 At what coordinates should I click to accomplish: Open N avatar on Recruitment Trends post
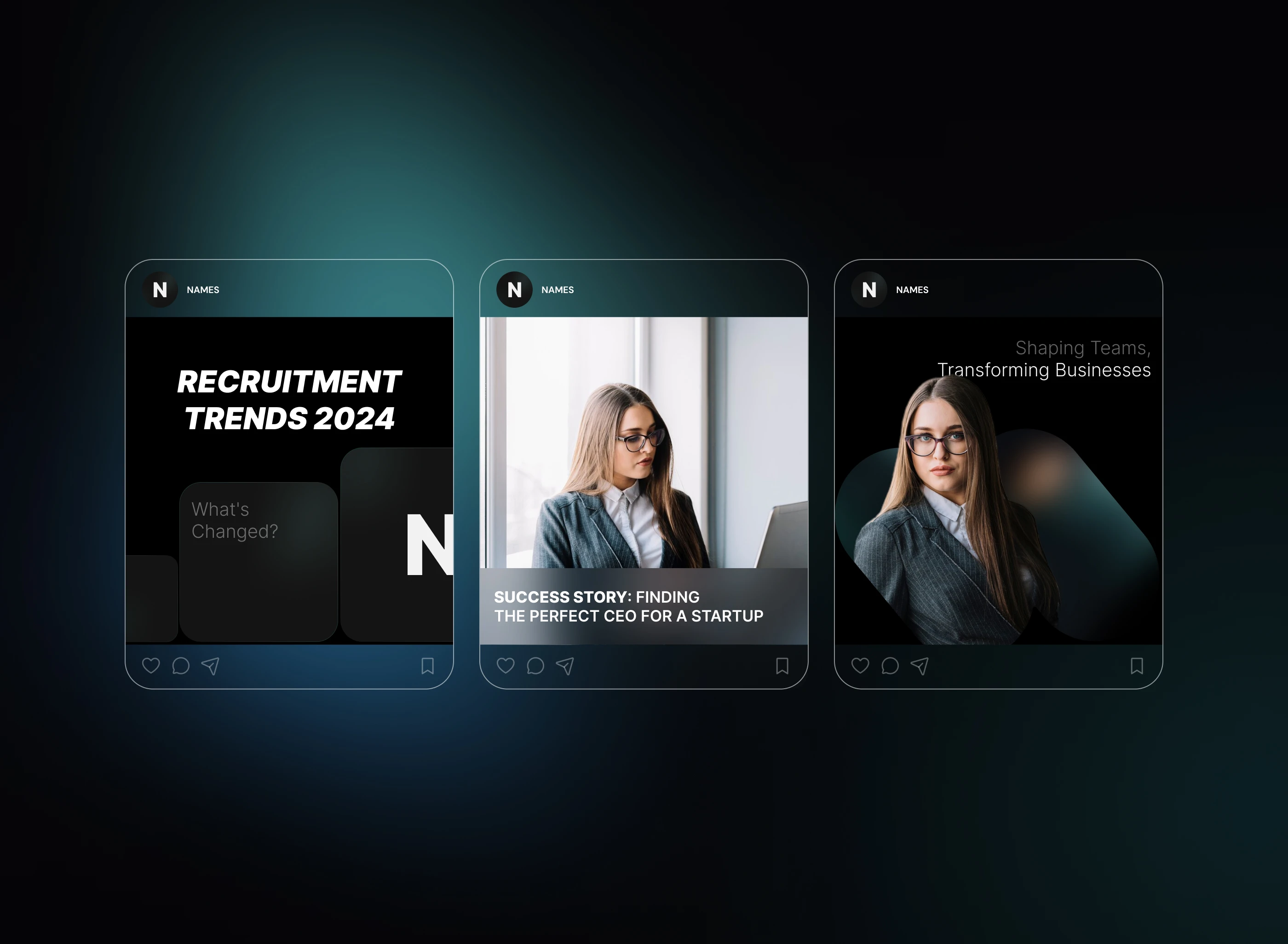point(160,290)
